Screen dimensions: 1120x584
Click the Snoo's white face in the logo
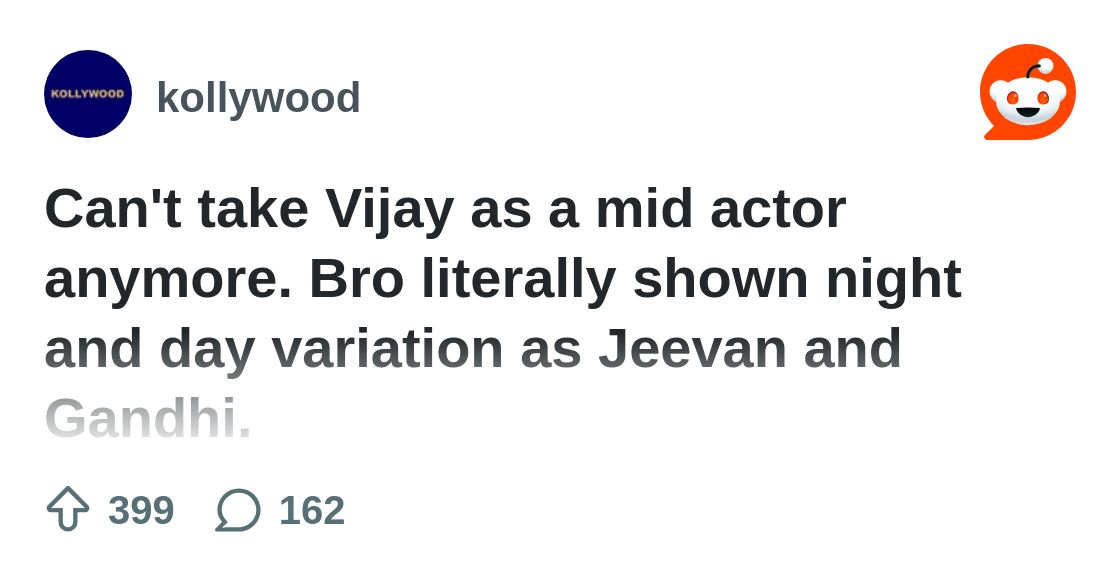point(1027,100)
